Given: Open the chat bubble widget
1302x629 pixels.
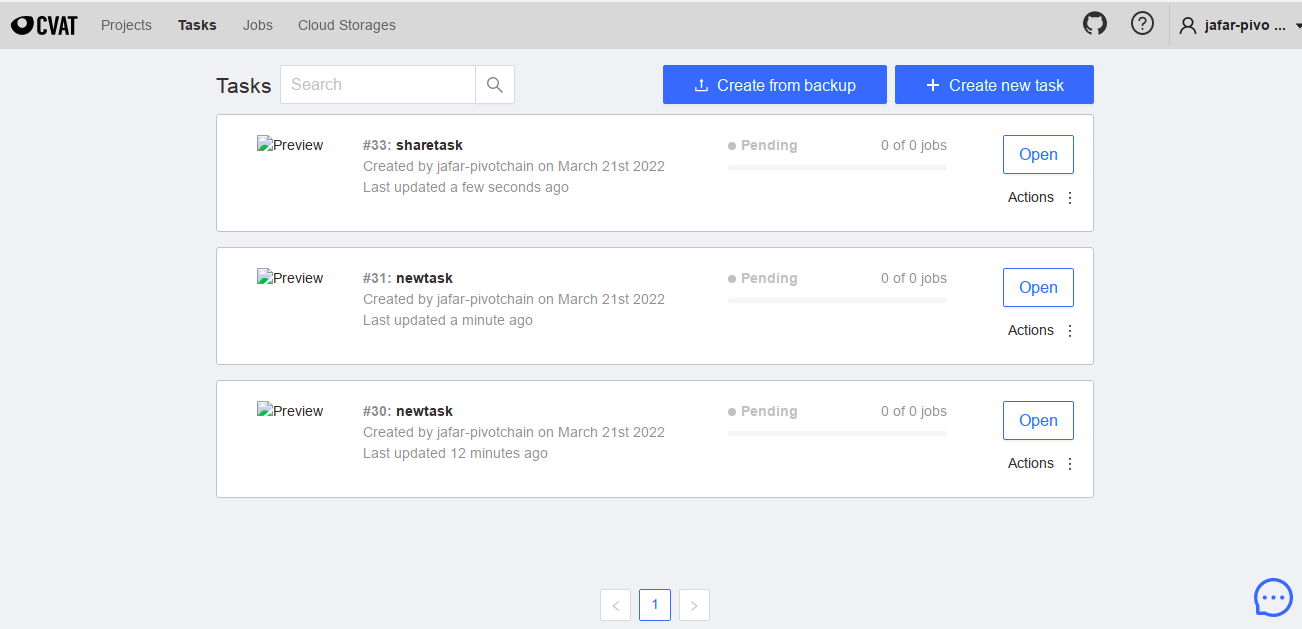Looking at the screenshot, I should point(1273,597).
